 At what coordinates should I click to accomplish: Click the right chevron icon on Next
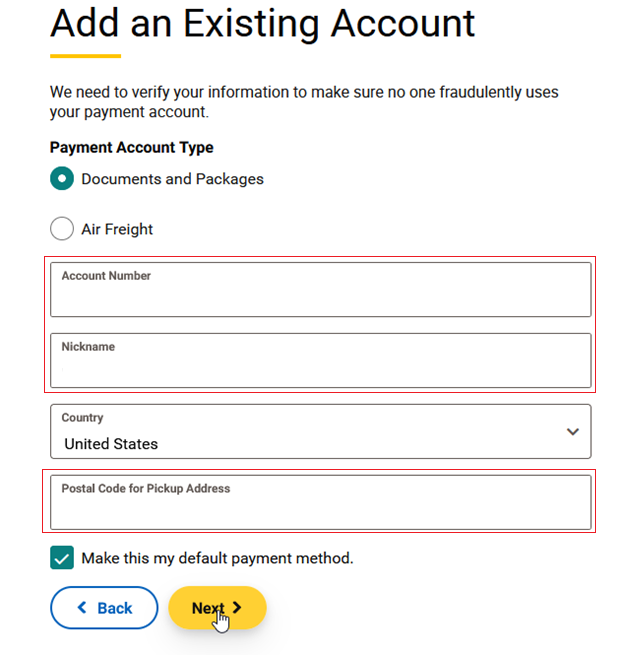[x=237, y=607]
